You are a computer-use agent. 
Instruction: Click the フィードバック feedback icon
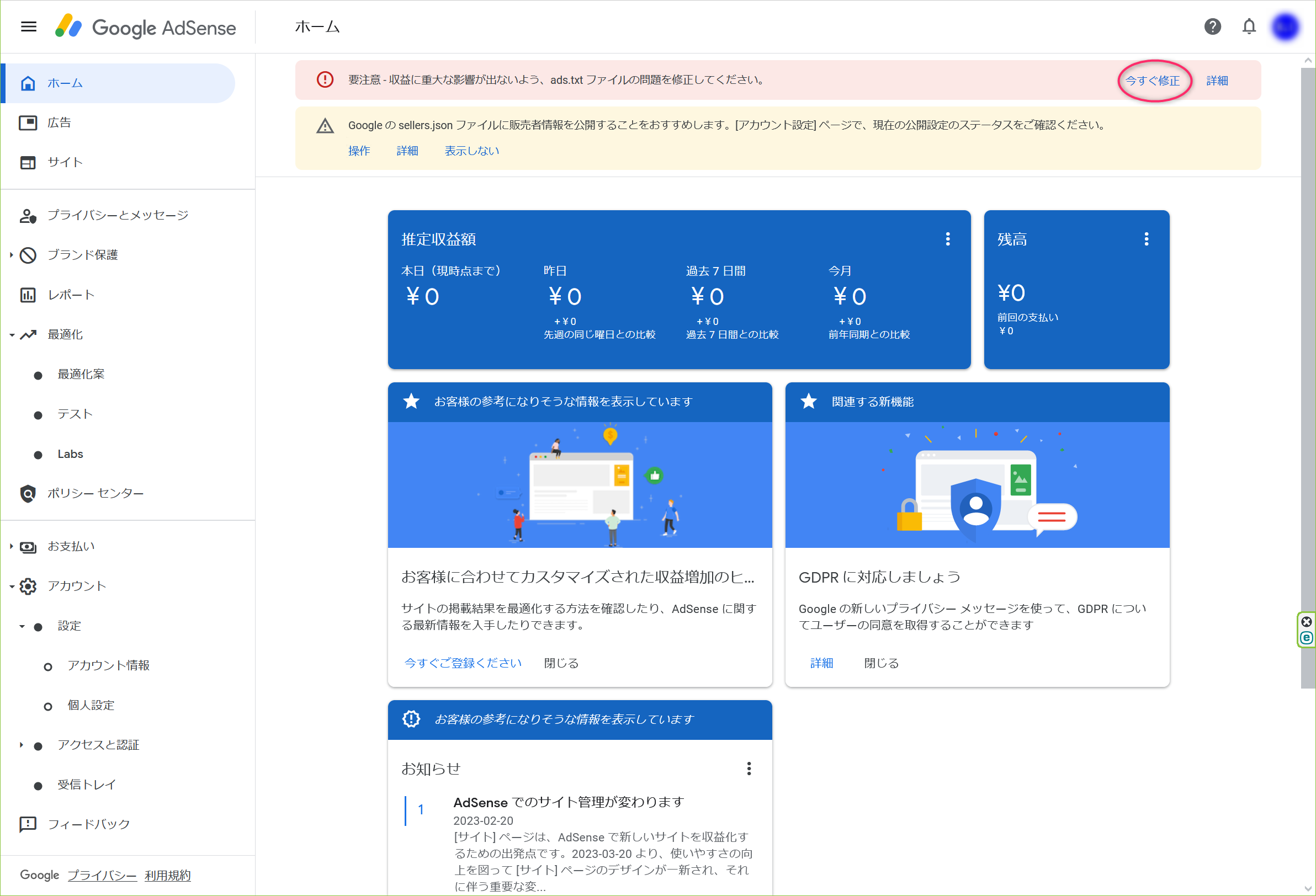pyautogui.click(x=28, y=825)
